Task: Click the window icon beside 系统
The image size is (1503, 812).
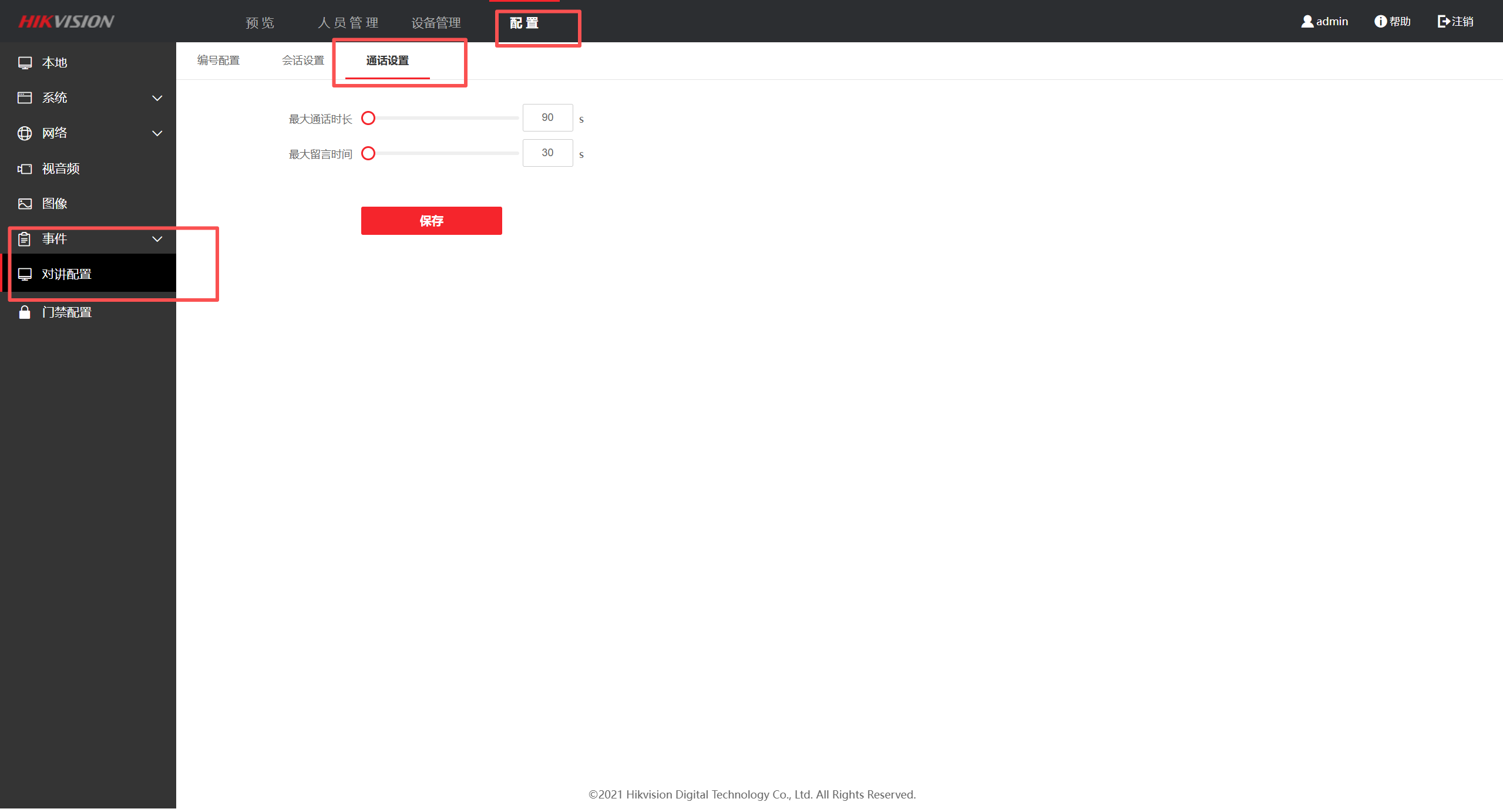Action: point(25,98)
